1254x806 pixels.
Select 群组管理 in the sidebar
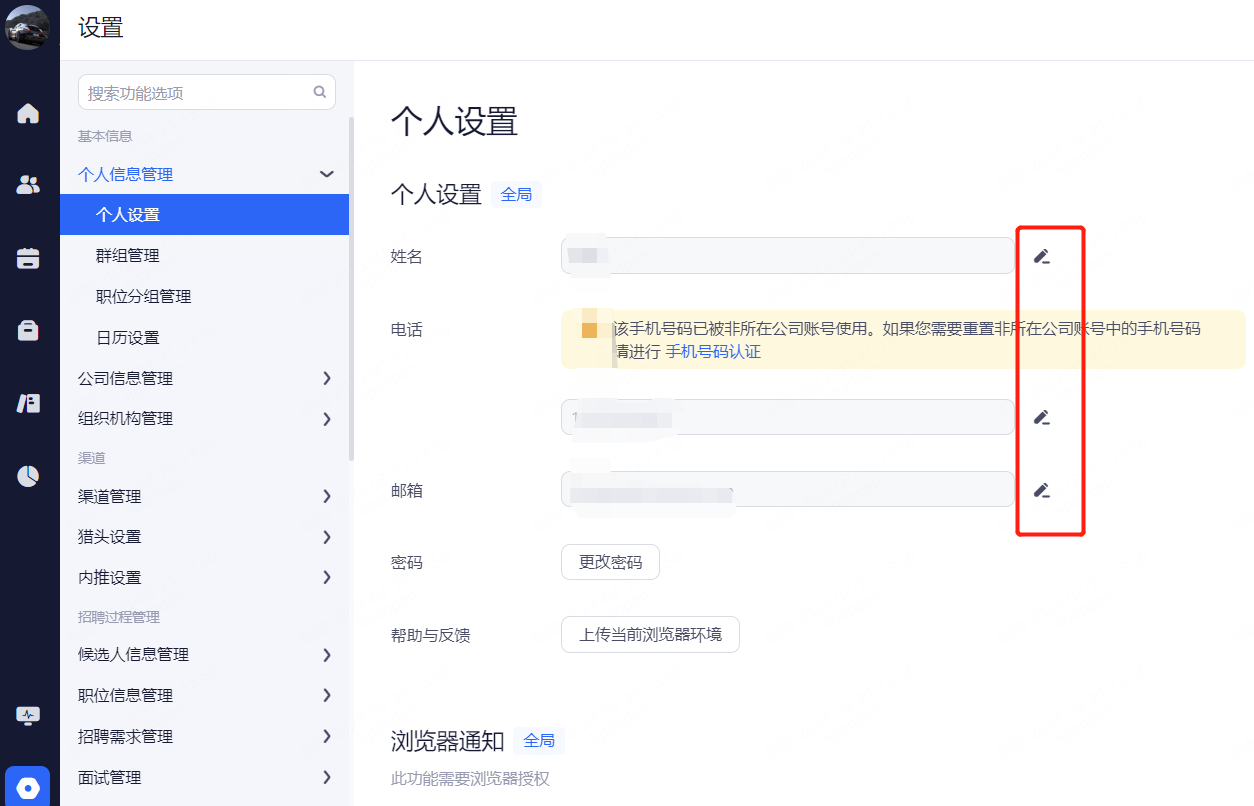(128, 256)
